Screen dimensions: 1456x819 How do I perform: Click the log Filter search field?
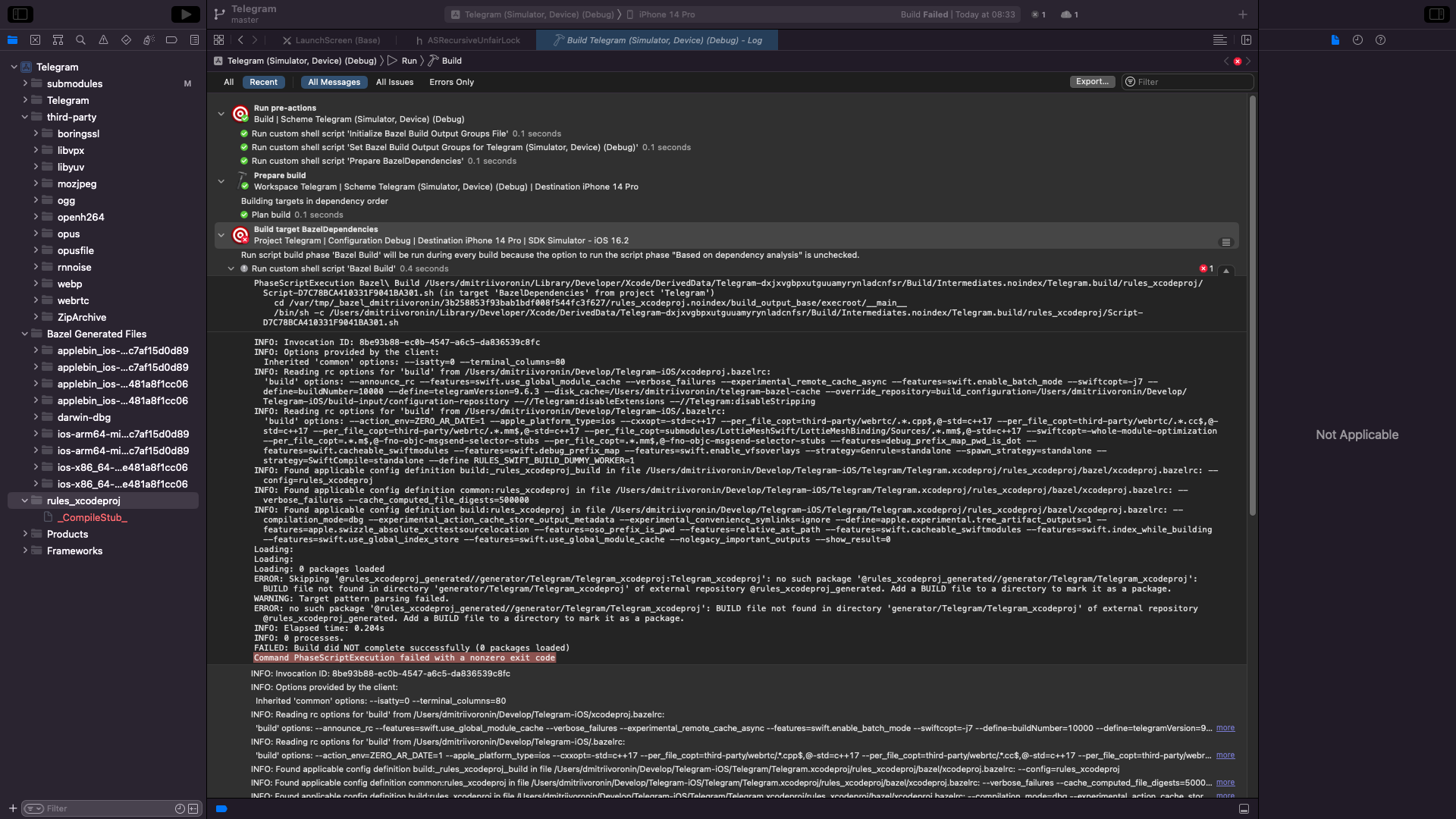[1192, 82]
